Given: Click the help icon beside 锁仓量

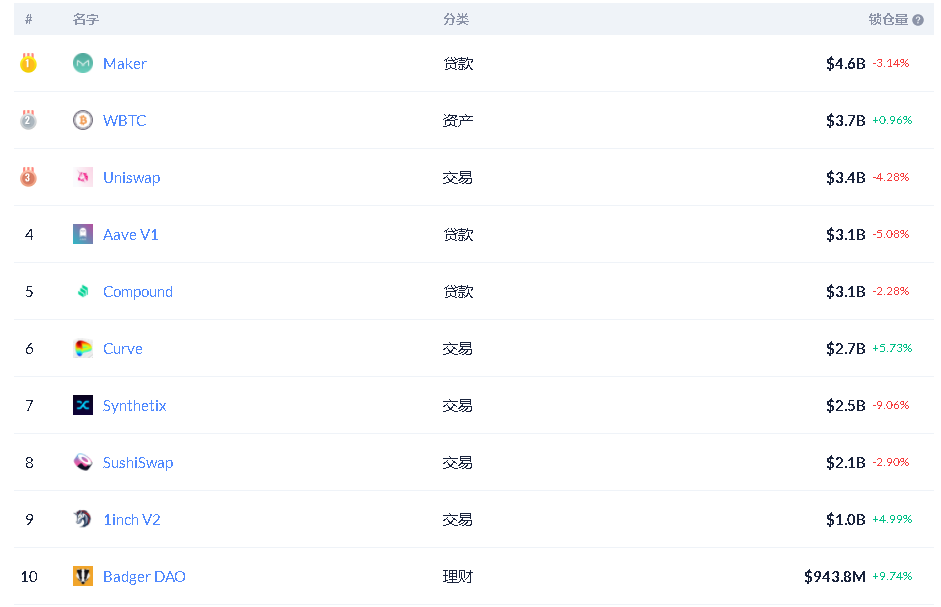Looking at the screenshot, I should [x=918, y=20].
